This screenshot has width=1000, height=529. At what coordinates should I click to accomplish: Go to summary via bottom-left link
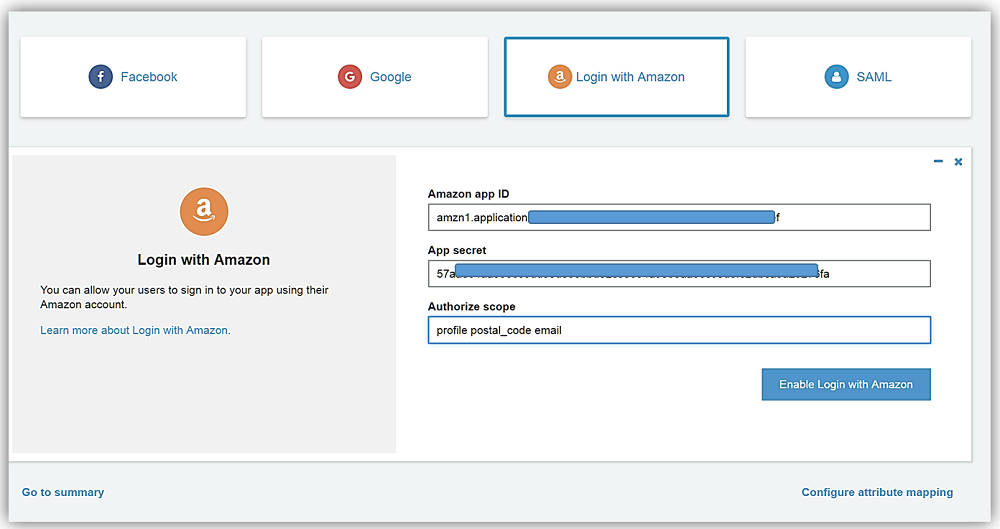coord(63,492)
